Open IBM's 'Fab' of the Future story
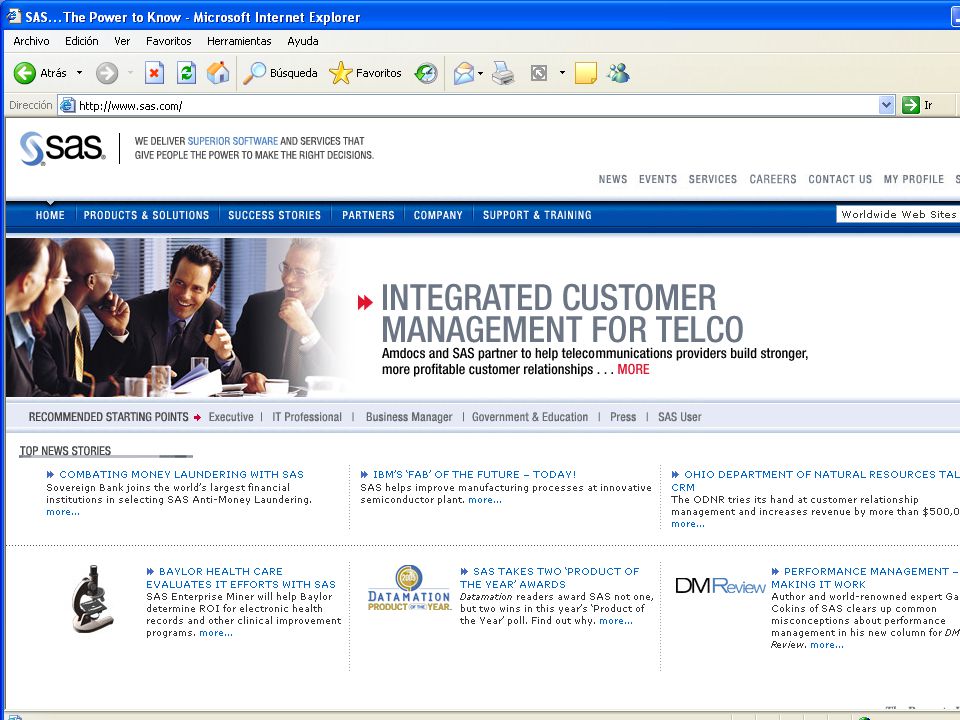The height and width of the screenshot is (720, 960). 474,474
